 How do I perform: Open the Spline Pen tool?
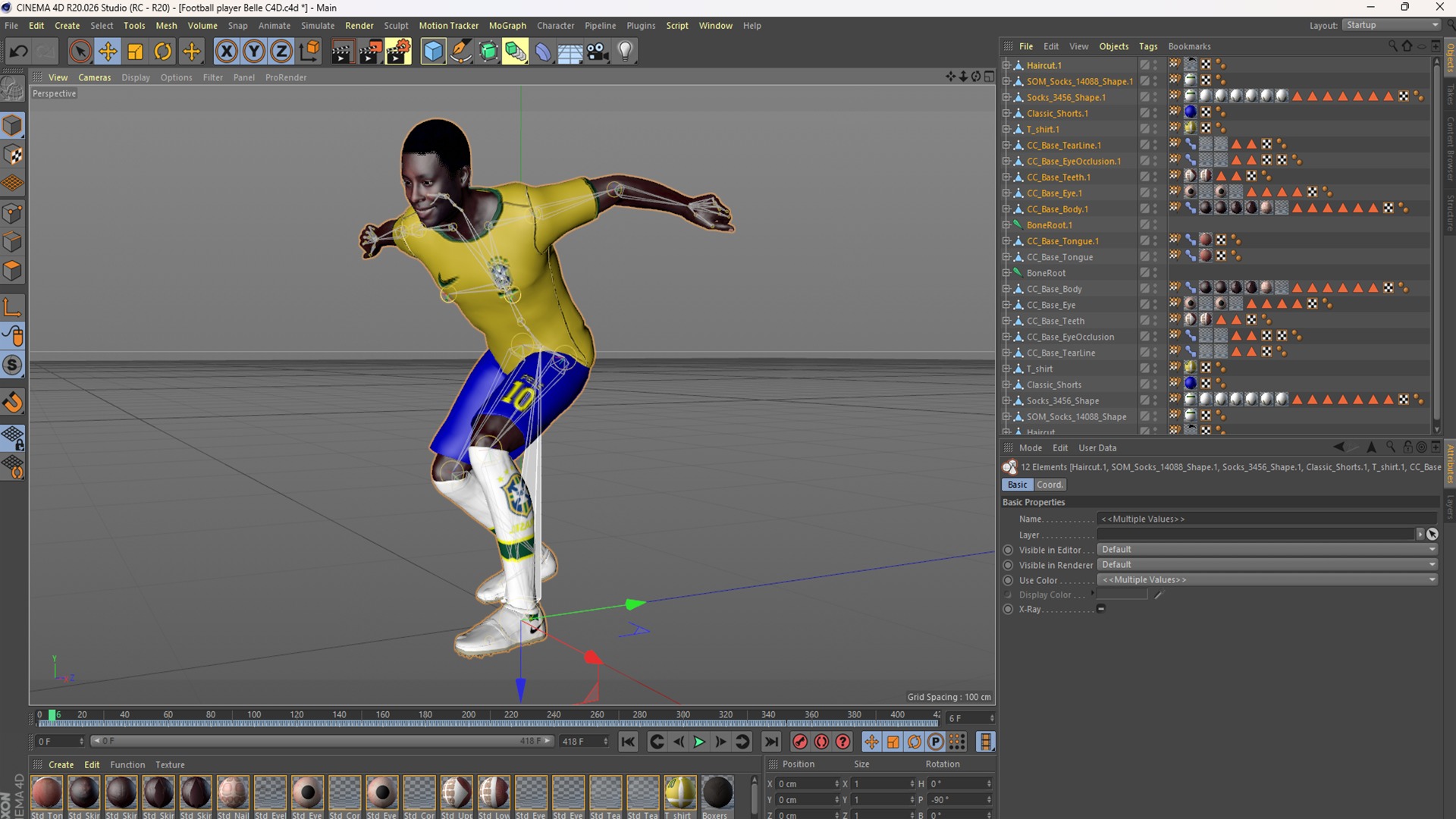tap(460, 52)
